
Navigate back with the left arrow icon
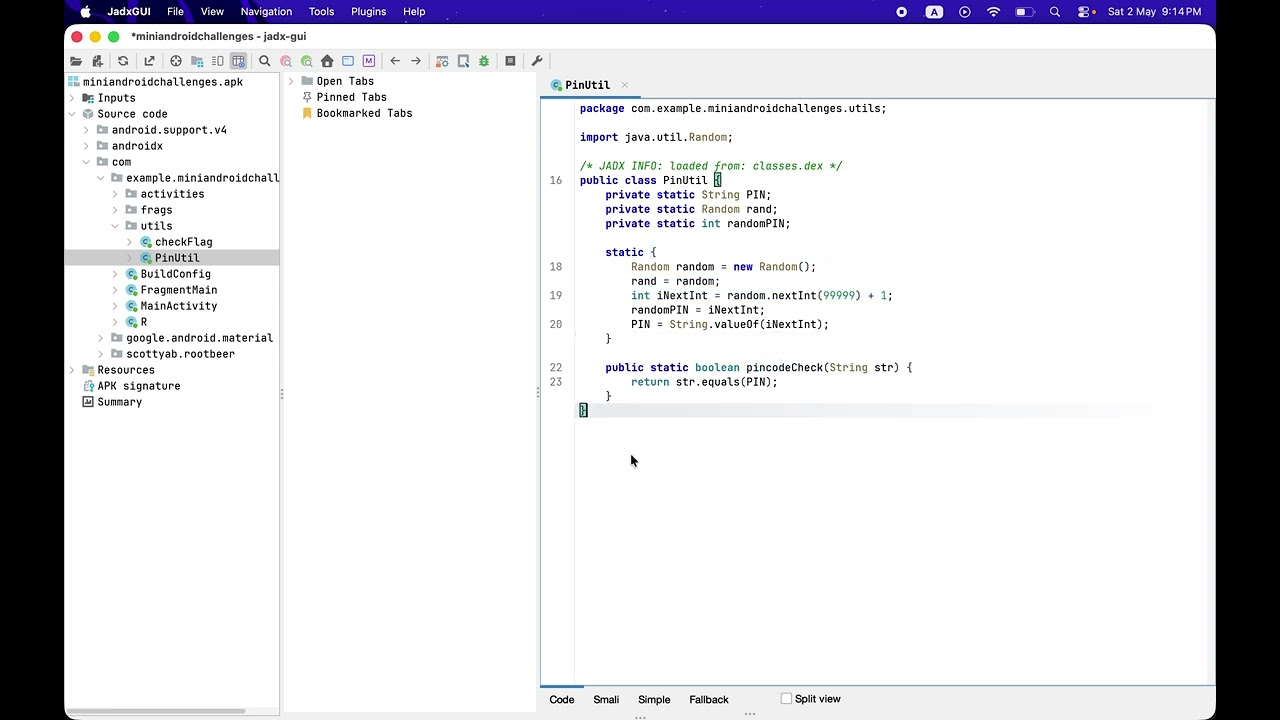point(395,61)
